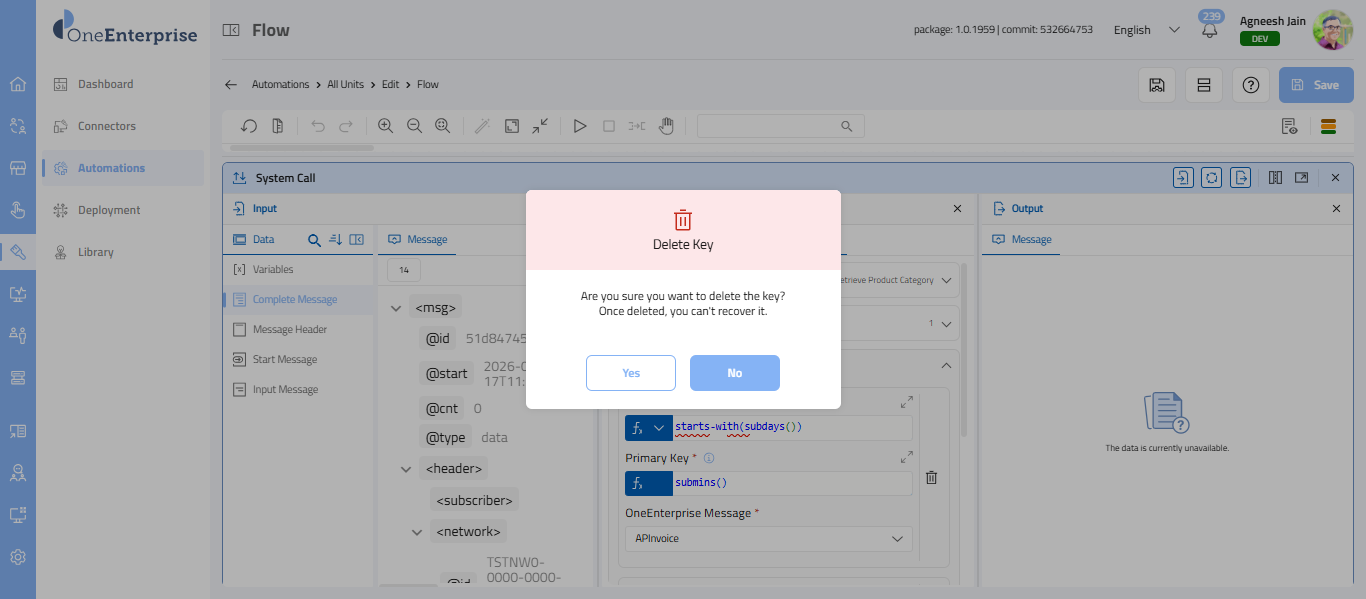This screenshot has height=599, width=1366.
Task: Click the trash icon beside Primary Key
Action: [x=931, y=478]
